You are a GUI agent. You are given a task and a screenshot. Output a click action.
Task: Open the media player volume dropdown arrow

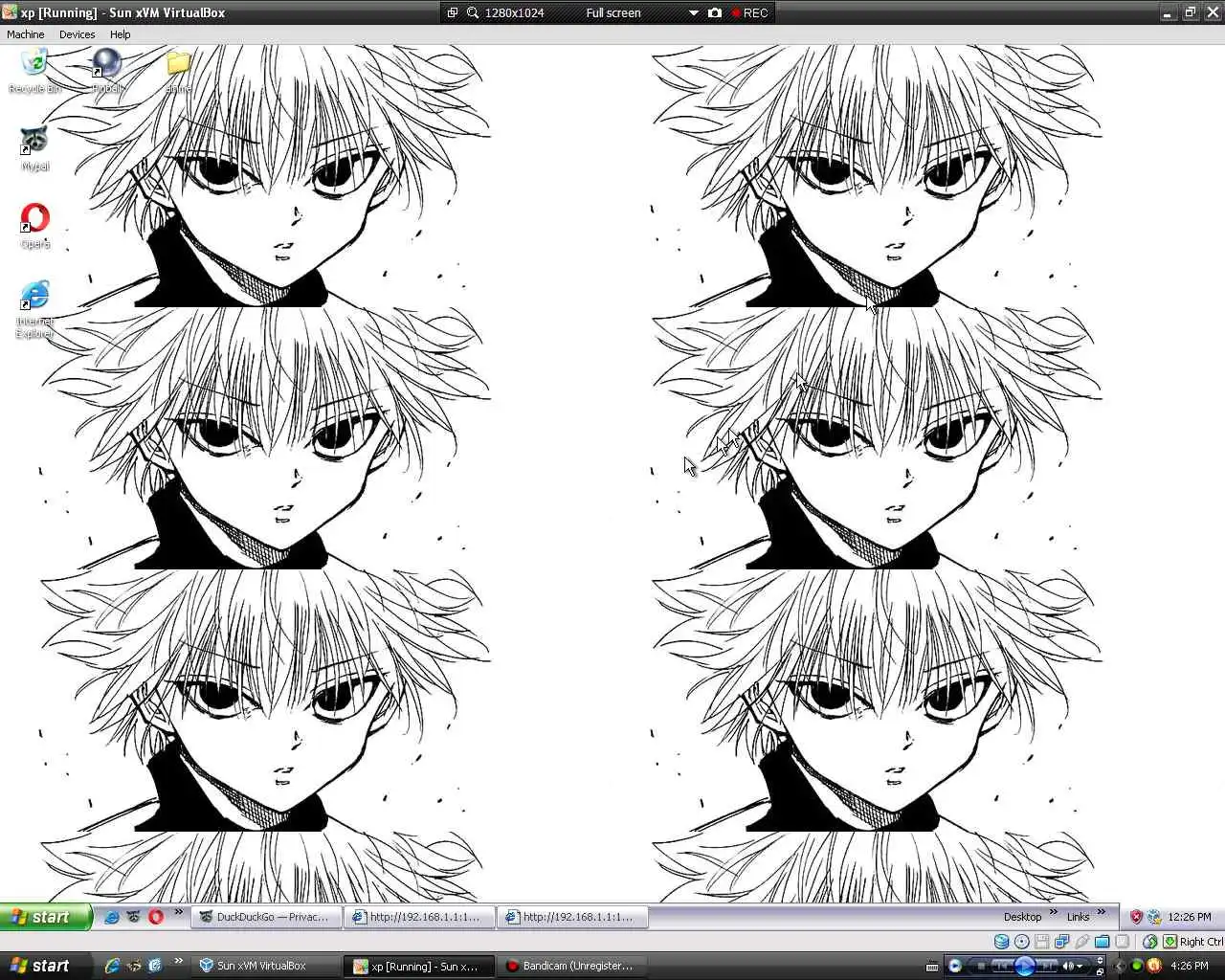(x=1080, y=966)
